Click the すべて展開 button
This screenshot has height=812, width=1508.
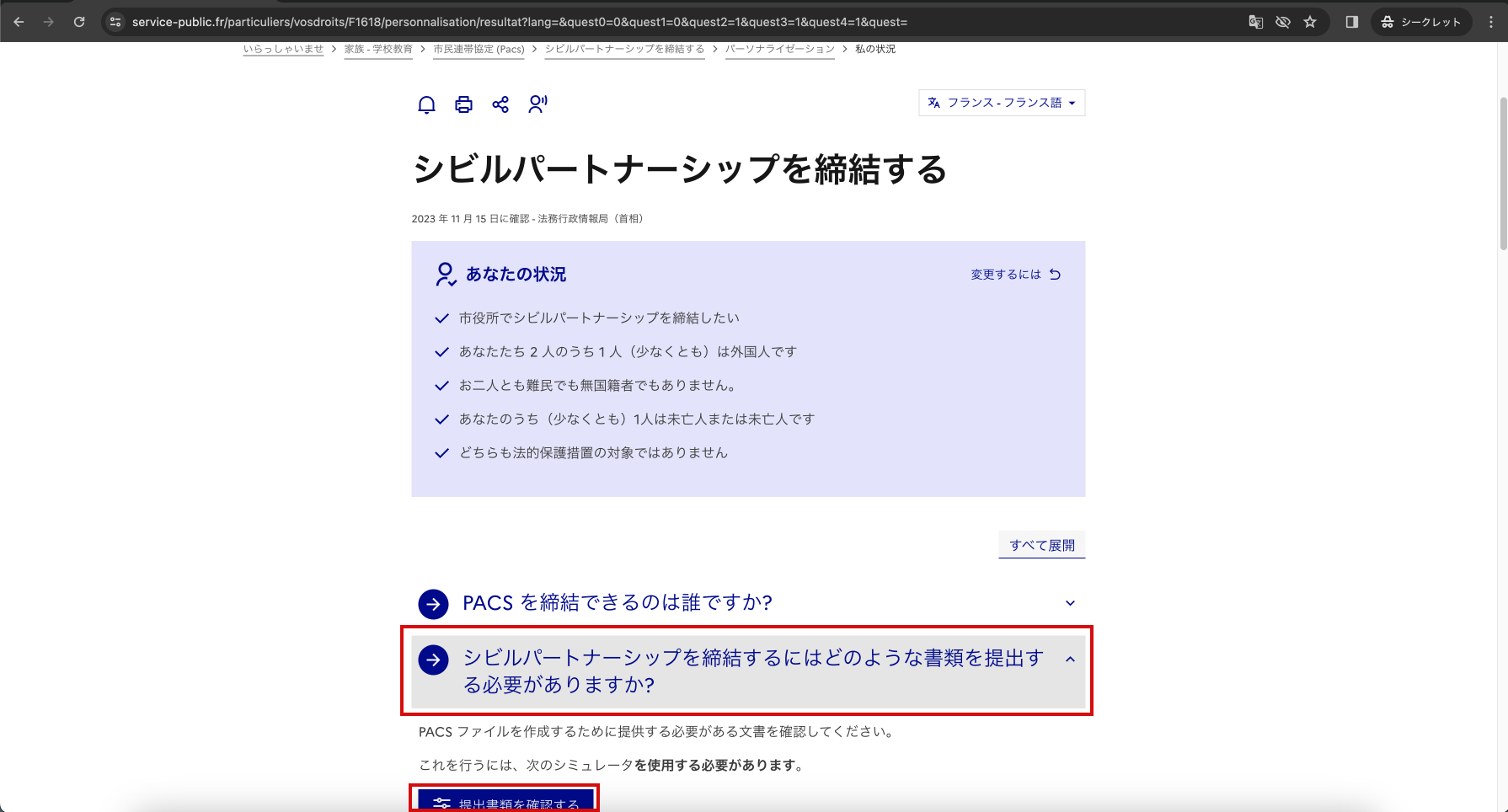[1042, 545]
